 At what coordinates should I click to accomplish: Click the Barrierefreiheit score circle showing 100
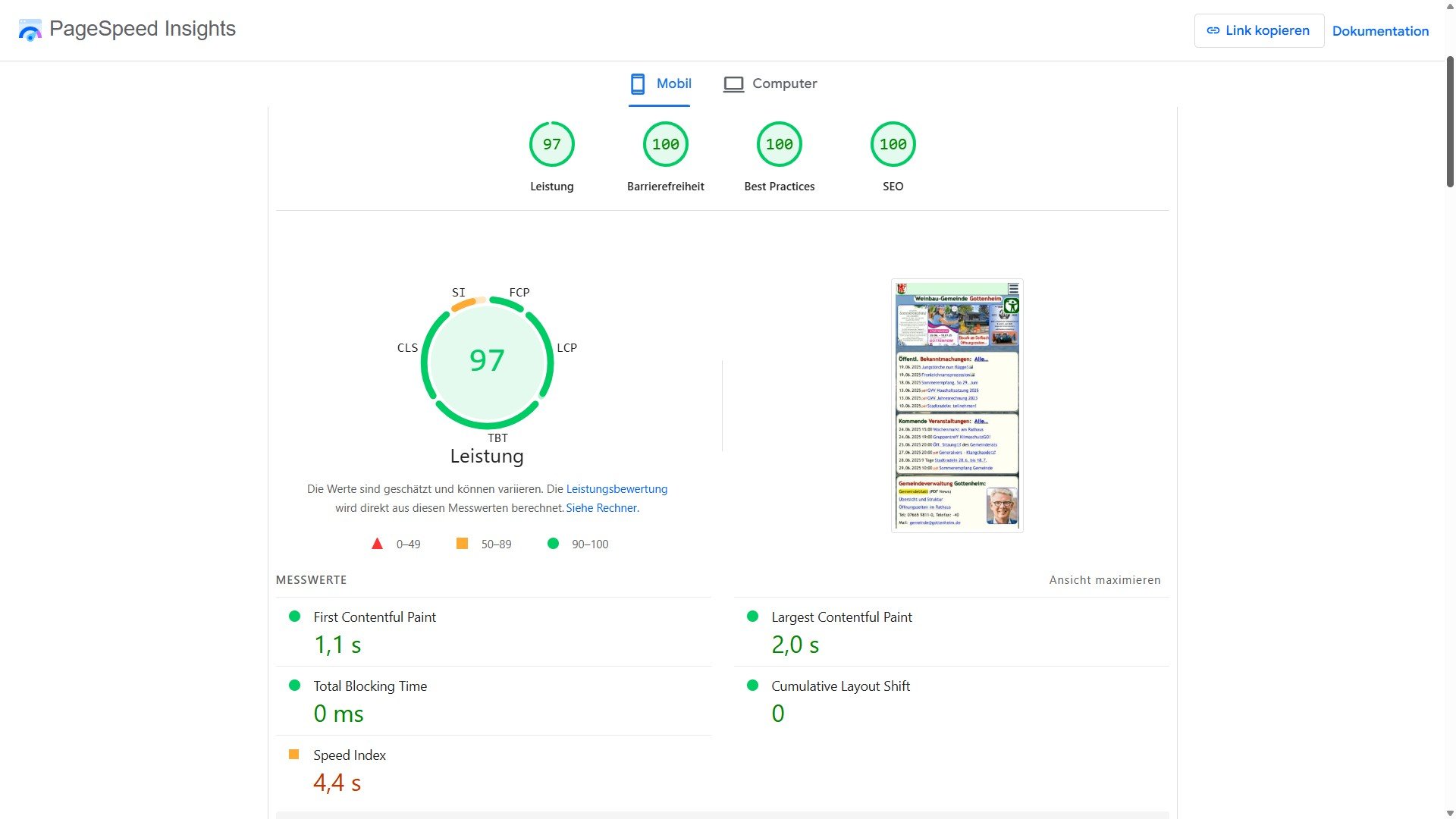[665, 144]
